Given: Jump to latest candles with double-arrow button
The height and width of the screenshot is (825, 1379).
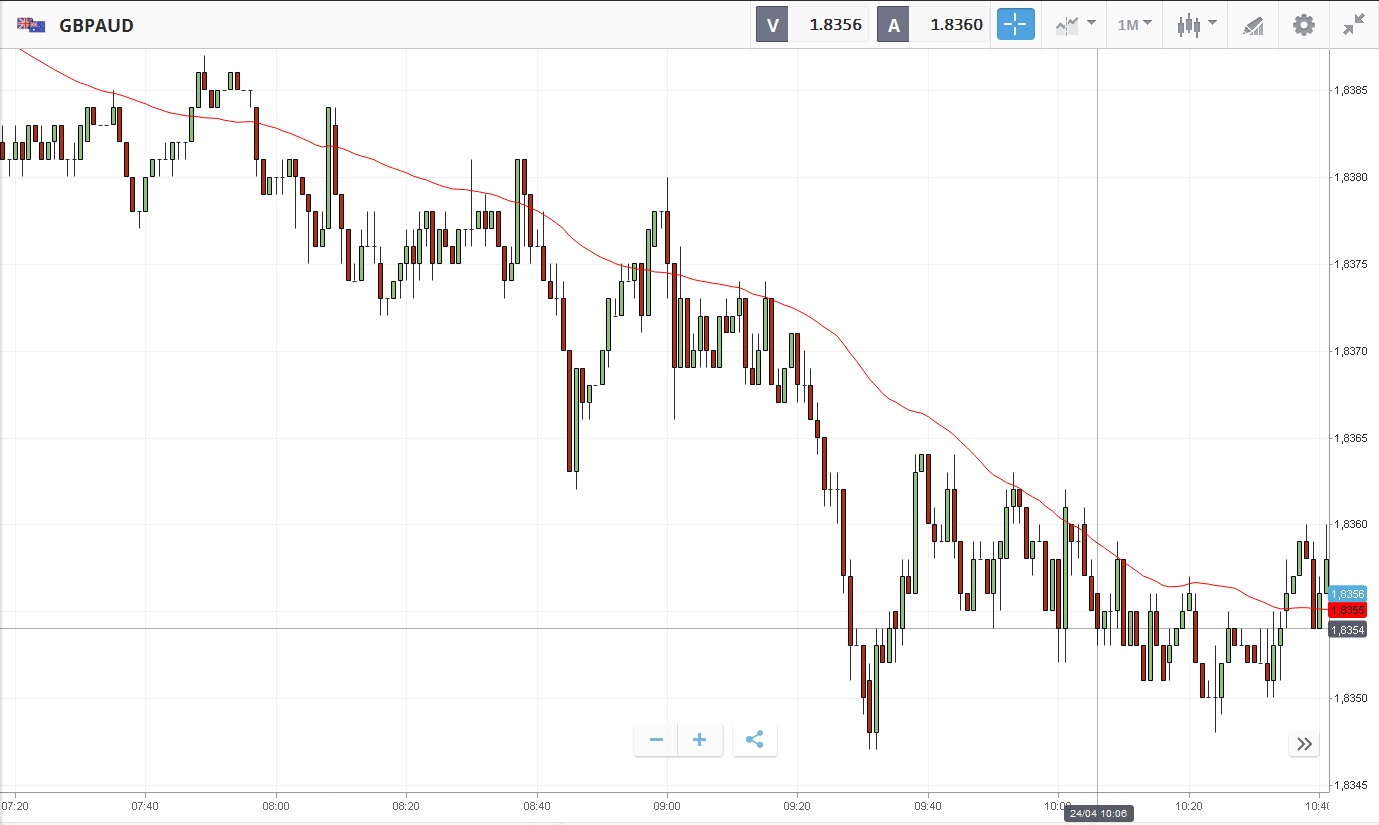Looking at the screenshot, I should coord(1304,744).
